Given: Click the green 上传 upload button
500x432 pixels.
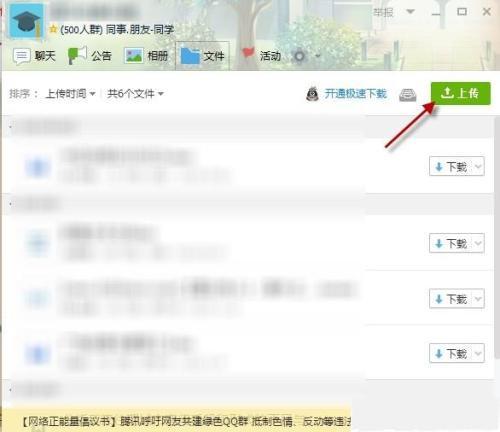Looking at the screenshot, I should (461, 93).
